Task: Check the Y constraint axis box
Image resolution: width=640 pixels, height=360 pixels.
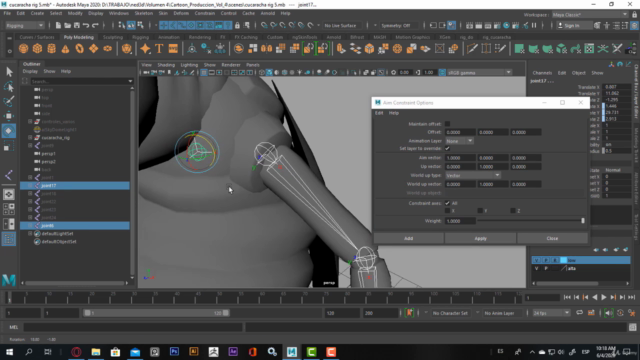Action: (480, 211)
